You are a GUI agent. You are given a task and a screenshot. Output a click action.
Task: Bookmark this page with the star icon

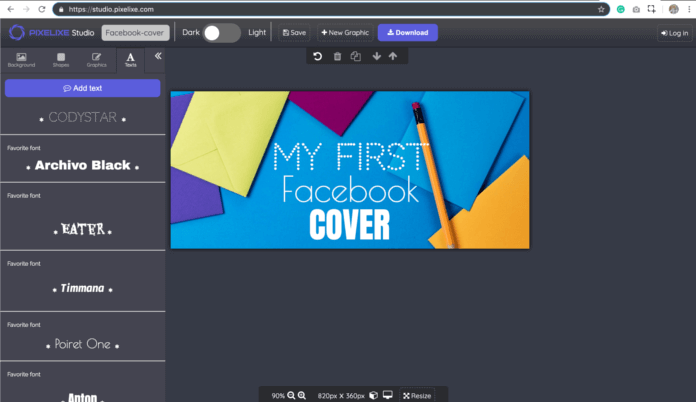pos(601,9)
